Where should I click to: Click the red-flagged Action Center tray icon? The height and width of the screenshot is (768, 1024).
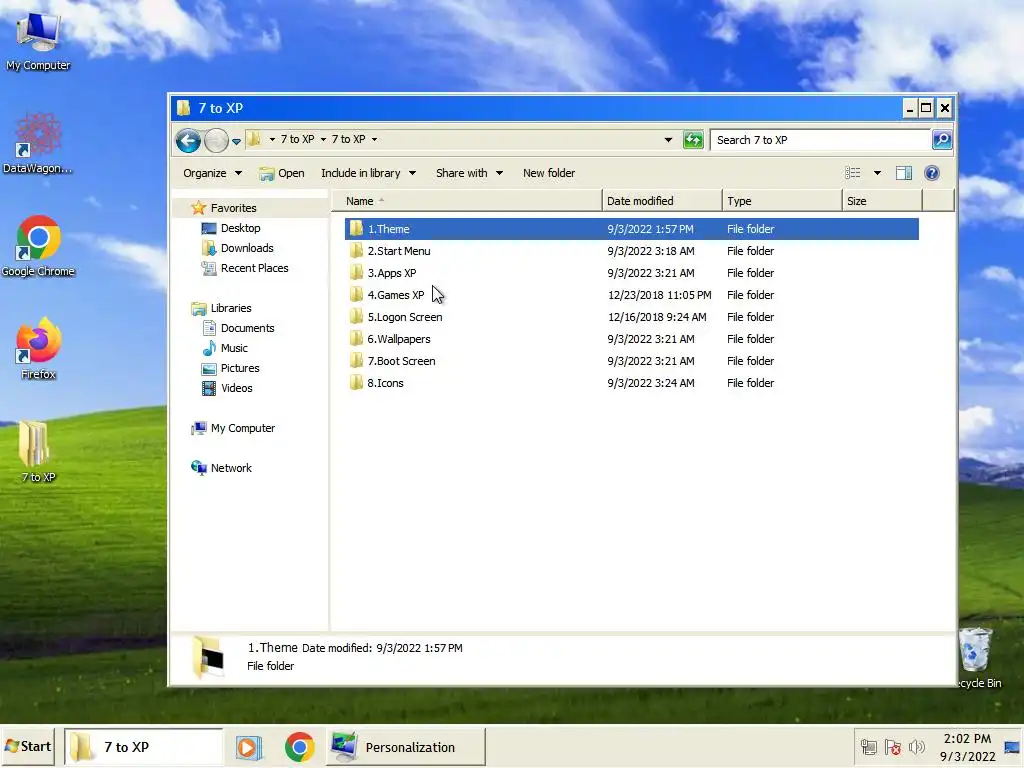(x=893, y=747)
